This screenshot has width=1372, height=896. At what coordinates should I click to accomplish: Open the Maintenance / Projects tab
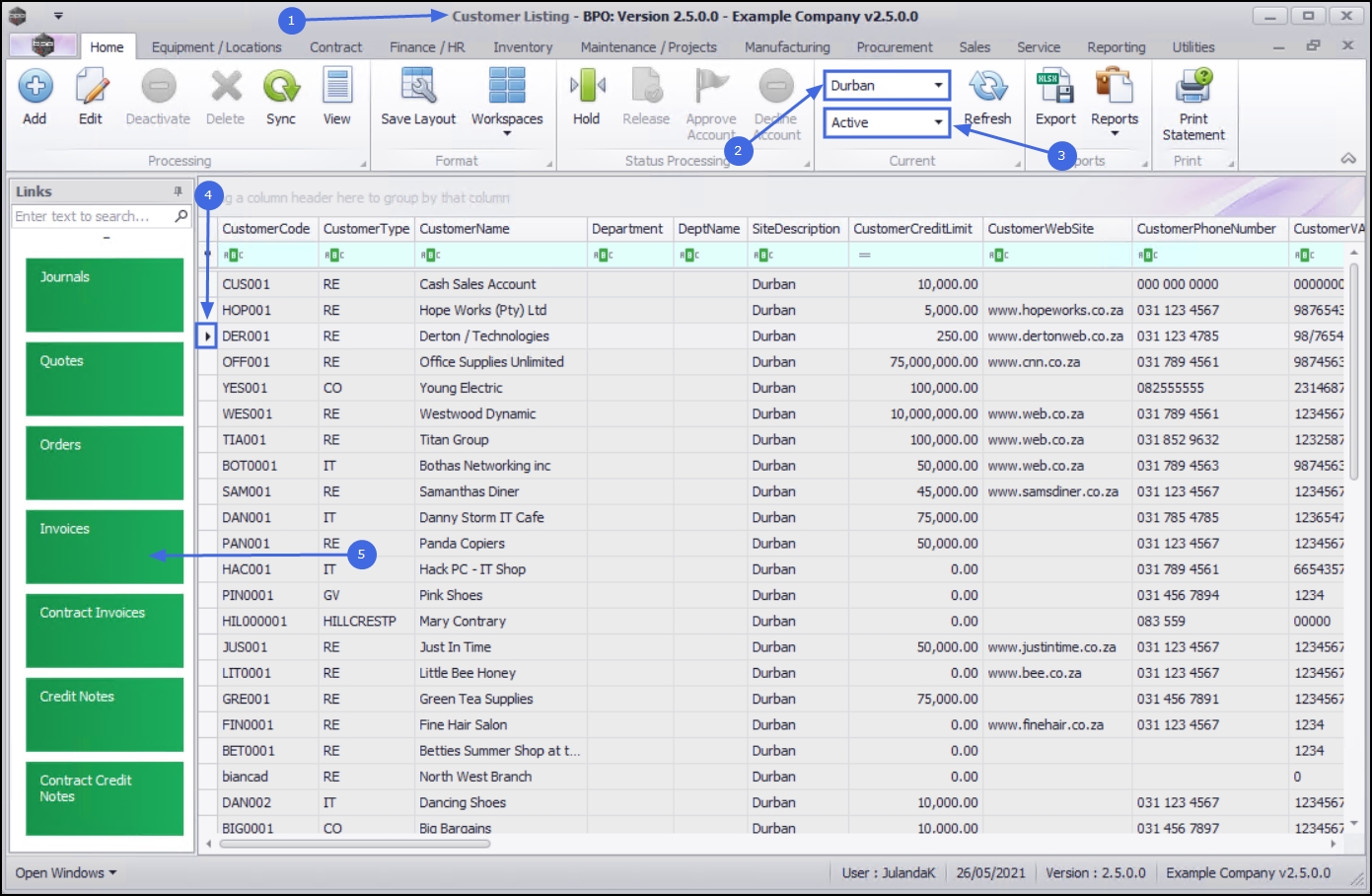[x=648, y=46]
